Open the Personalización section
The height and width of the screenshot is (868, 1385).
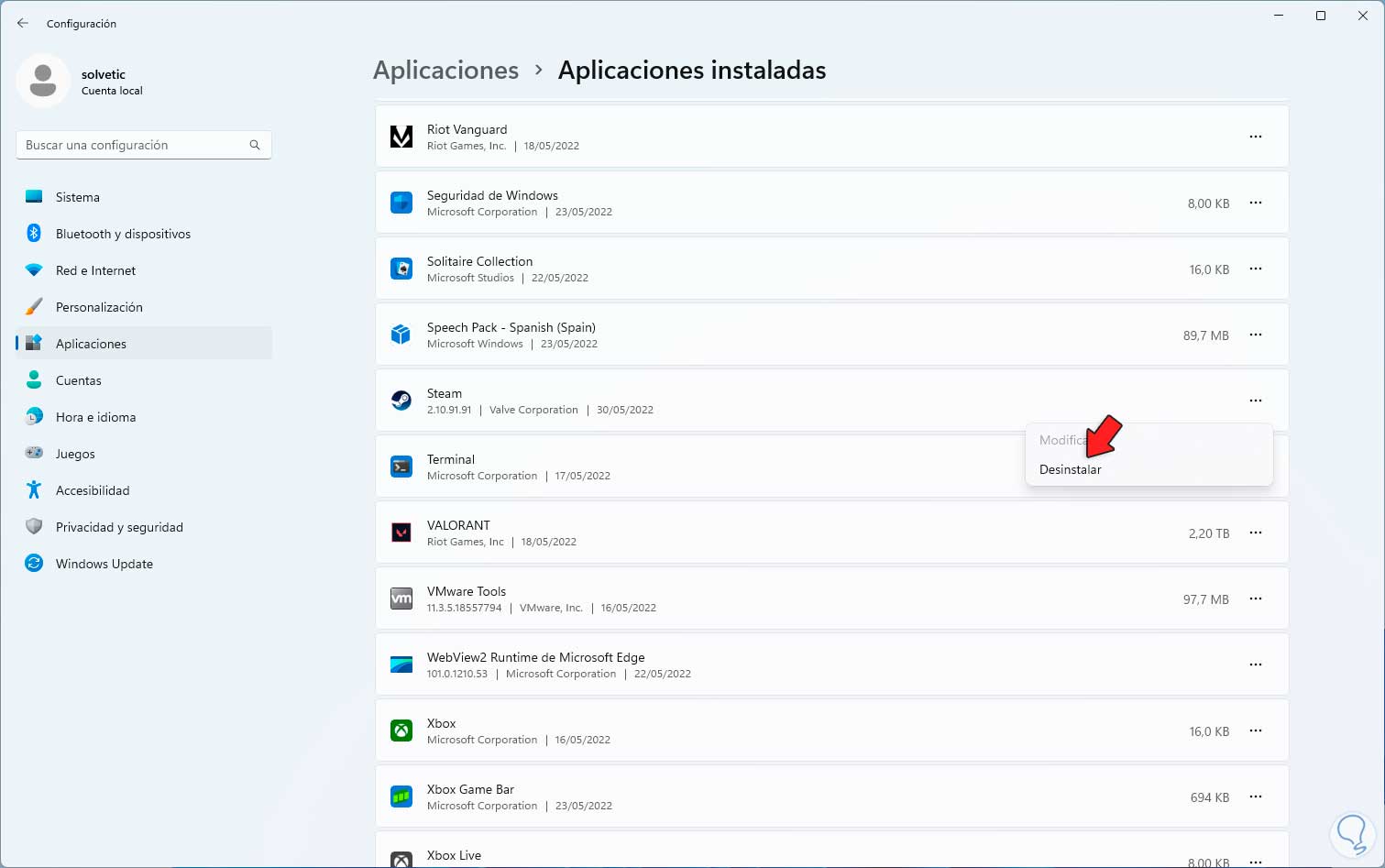[x=144, y=307]
